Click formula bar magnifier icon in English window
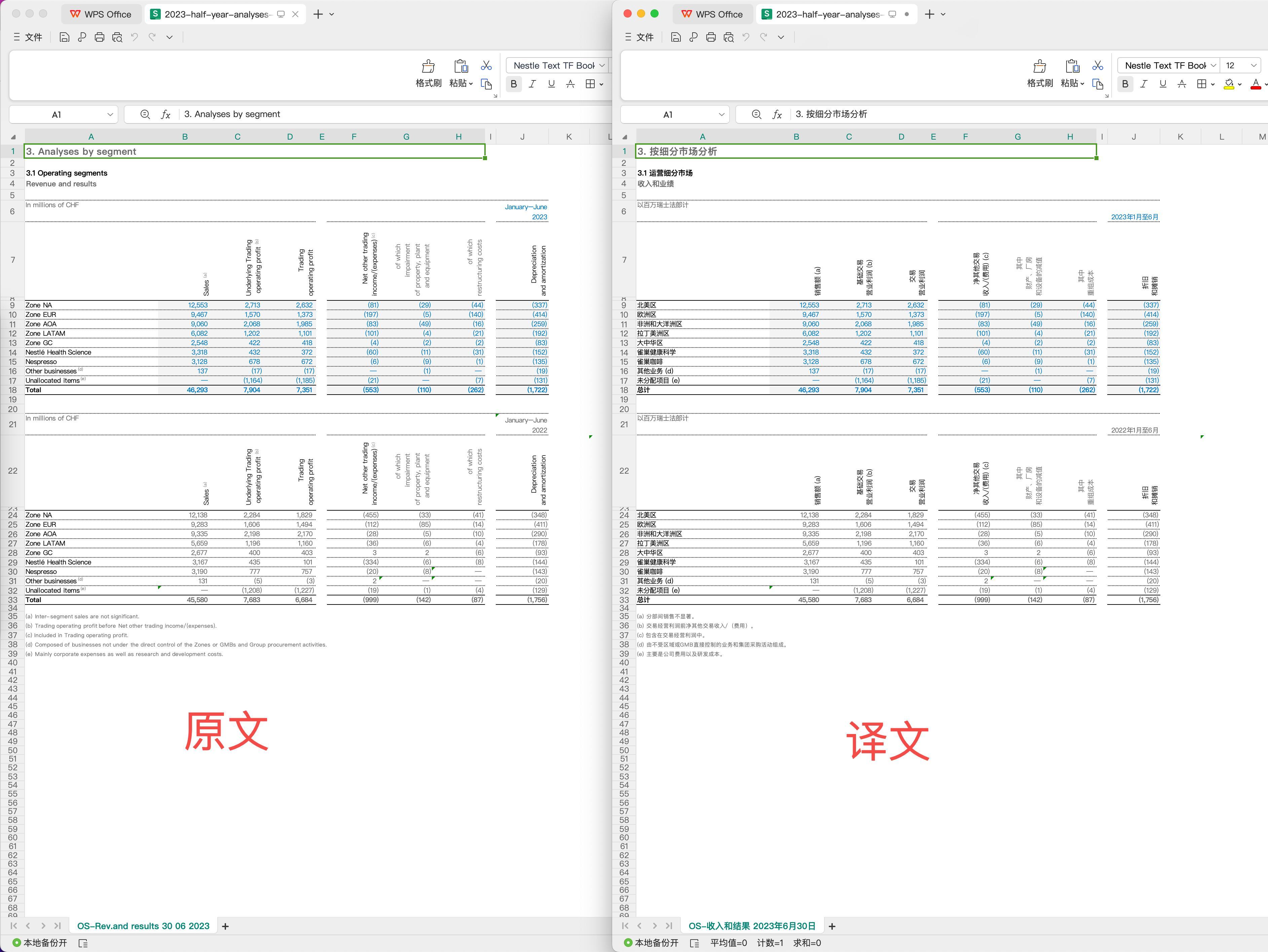The image size is (1268, 952). point(145,115)
